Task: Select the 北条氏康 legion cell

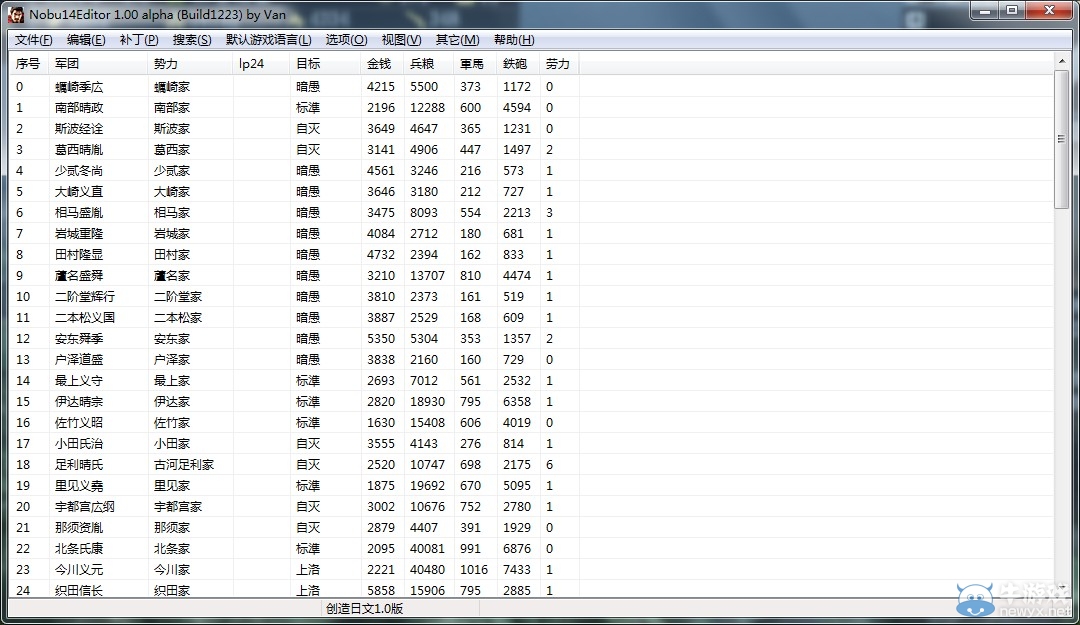Action: (79, 549)
